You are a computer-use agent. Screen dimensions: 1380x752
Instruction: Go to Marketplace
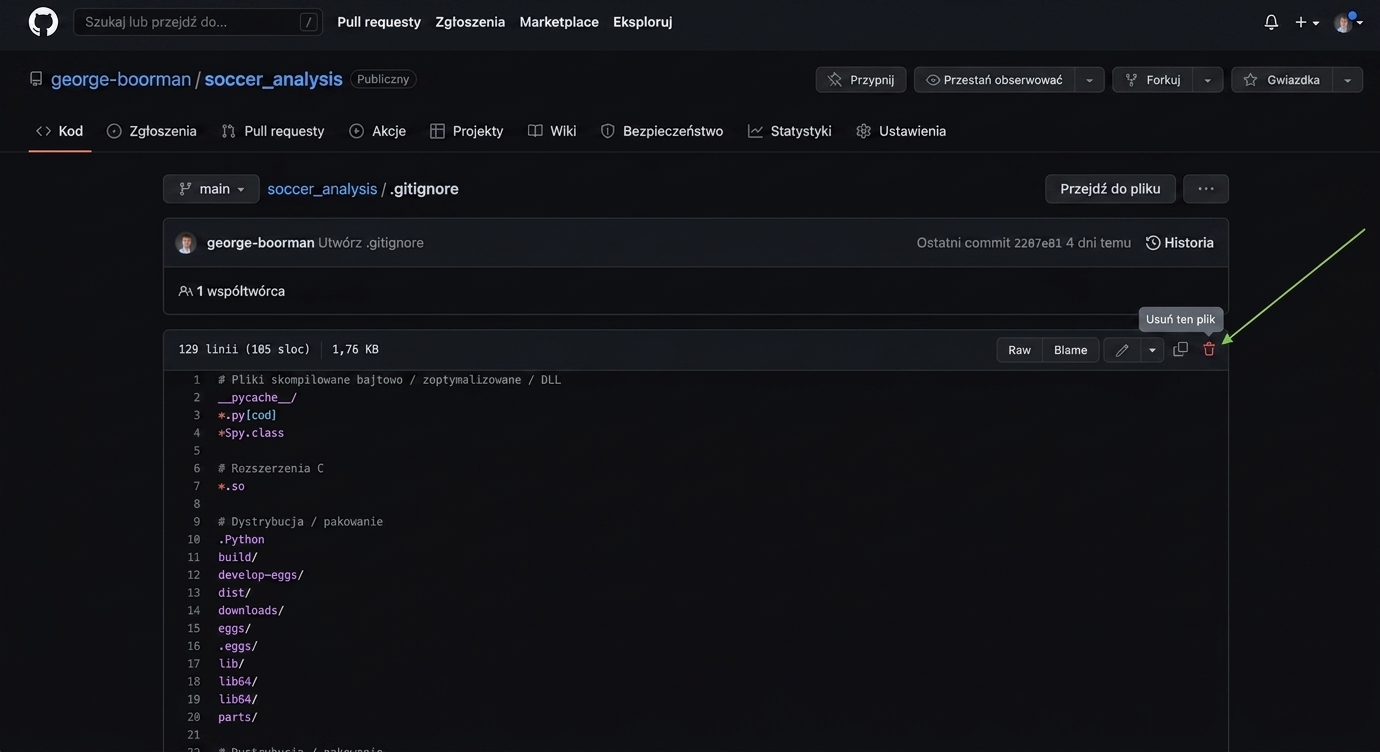coord(559,22)
